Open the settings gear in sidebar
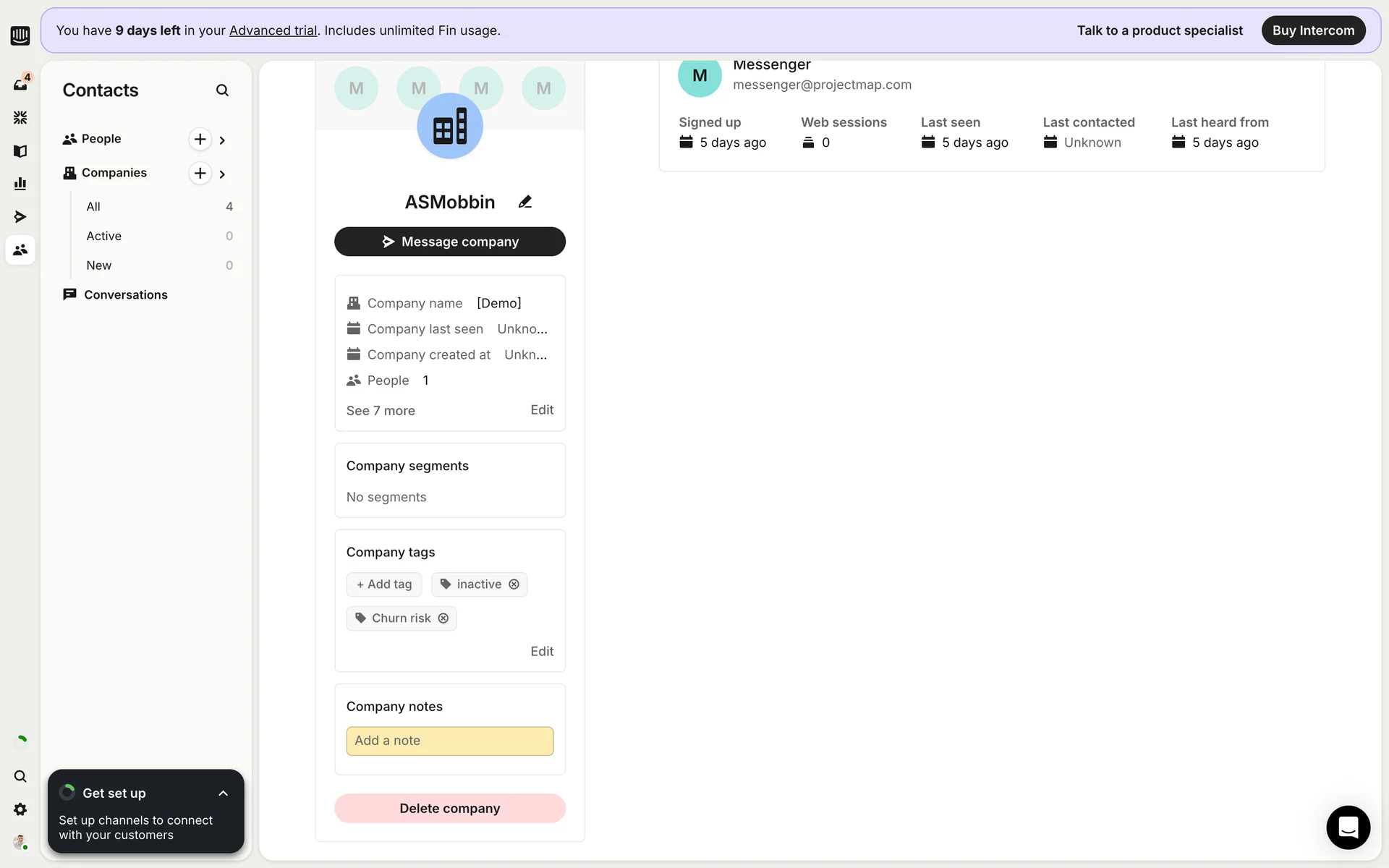Viewport: 1389px width, 868px height. click(x=20, y=809)
